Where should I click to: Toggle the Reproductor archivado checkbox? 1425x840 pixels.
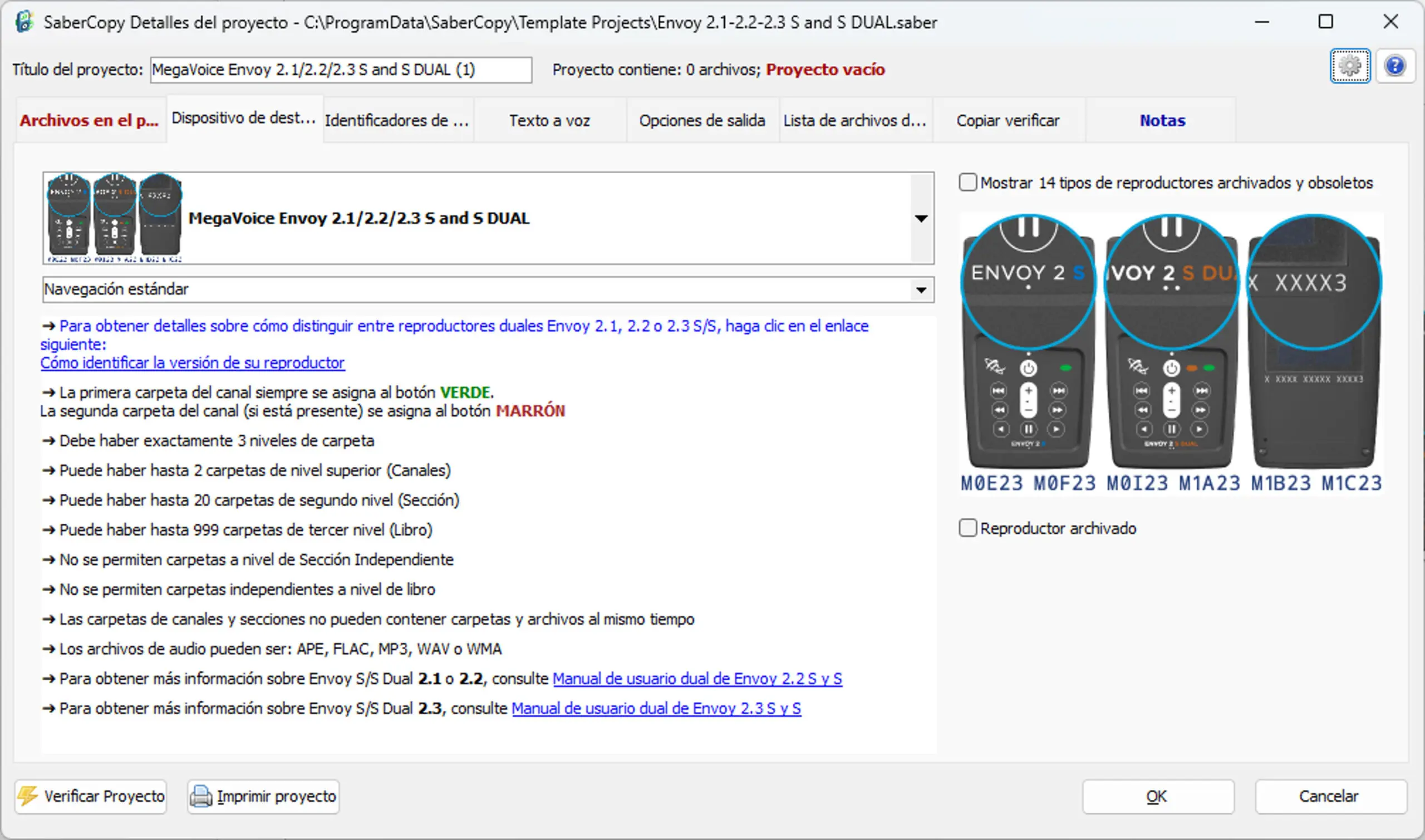coord(967,528)
